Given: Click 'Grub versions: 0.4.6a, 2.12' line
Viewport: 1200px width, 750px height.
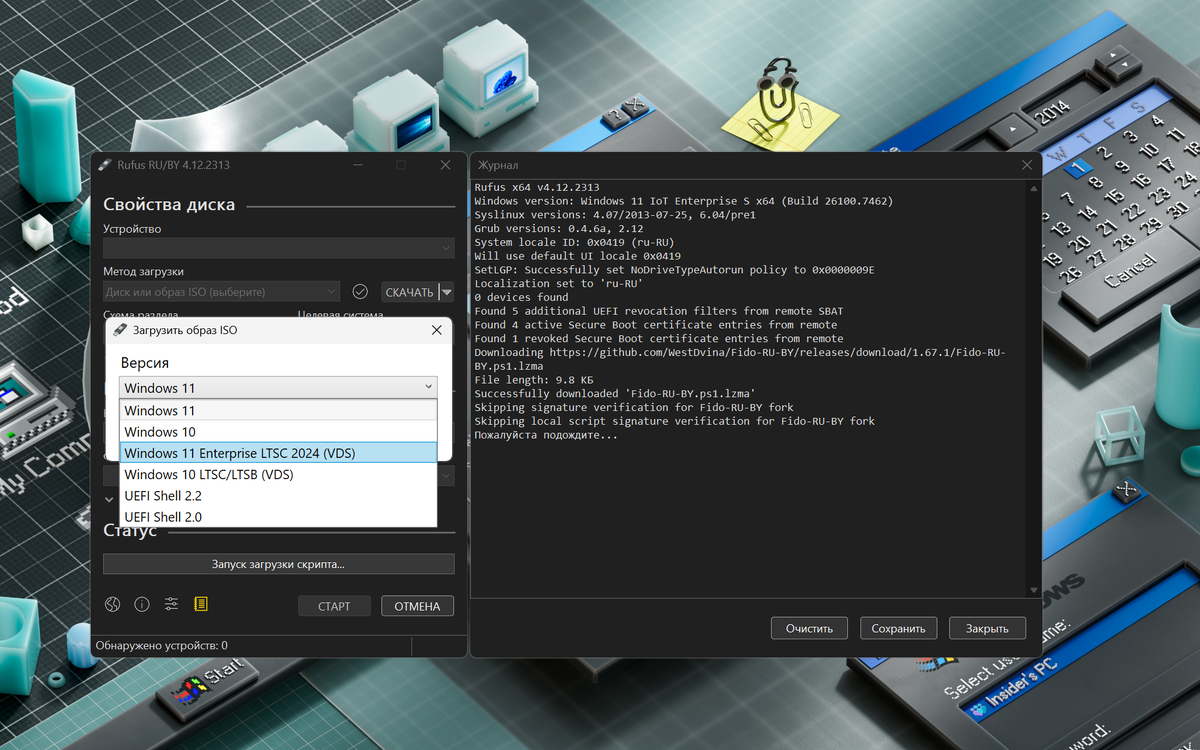Looking at the screenshot, I should 558,228.
